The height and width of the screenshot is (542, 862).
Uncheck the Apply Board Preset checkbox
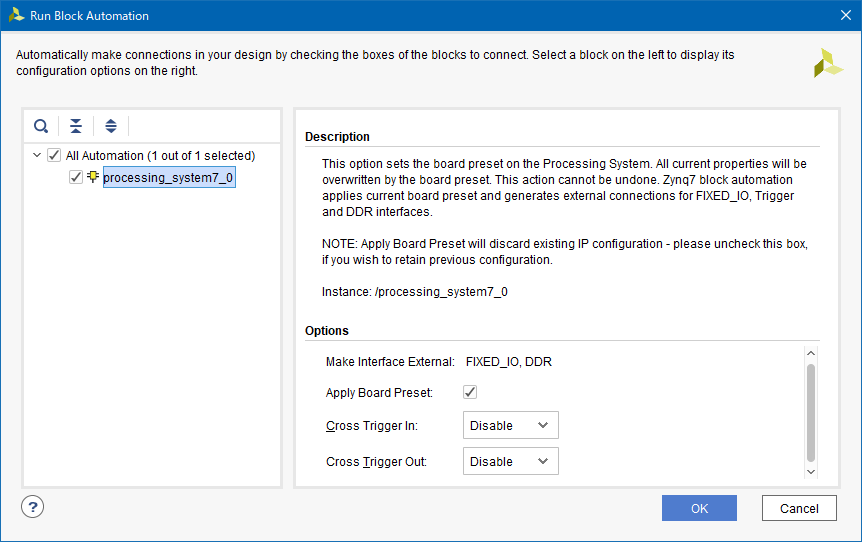tap(470, 392)
